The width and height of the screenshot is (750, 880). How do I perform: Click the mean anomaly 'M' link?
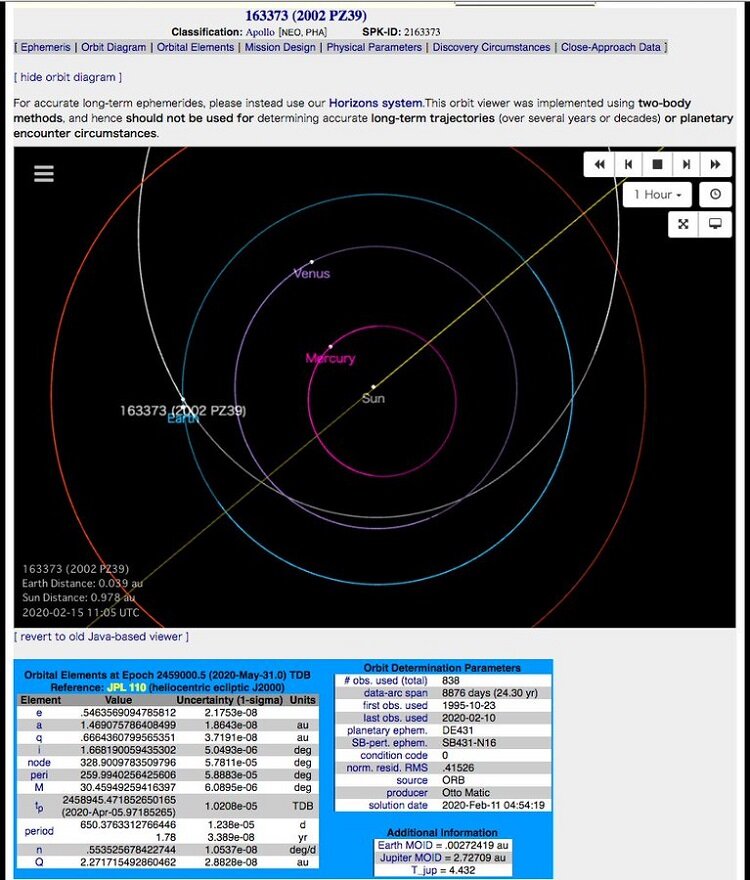pos(39,787)
